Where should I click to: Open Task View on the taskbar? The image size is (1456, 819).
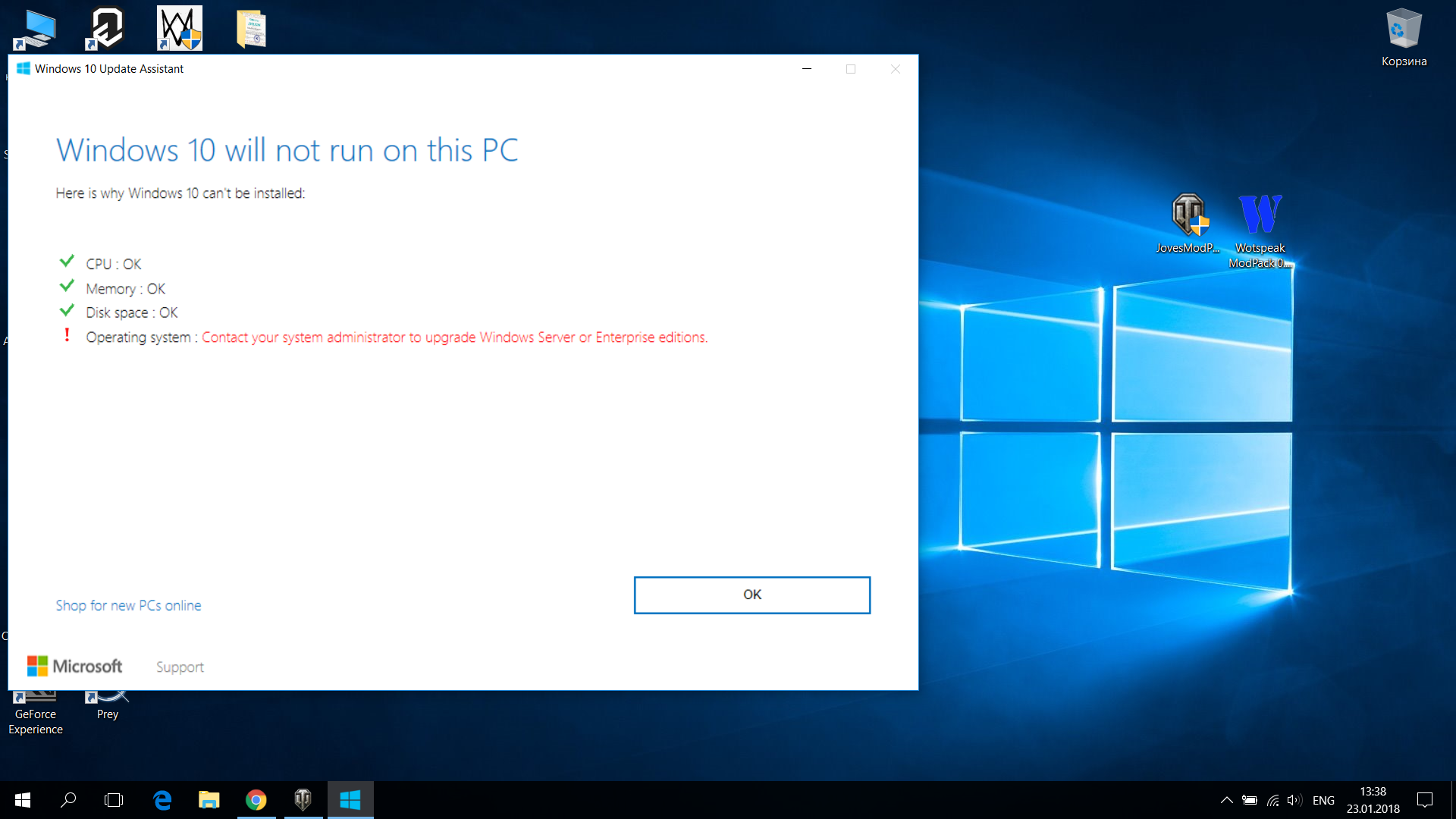point(114,800)
